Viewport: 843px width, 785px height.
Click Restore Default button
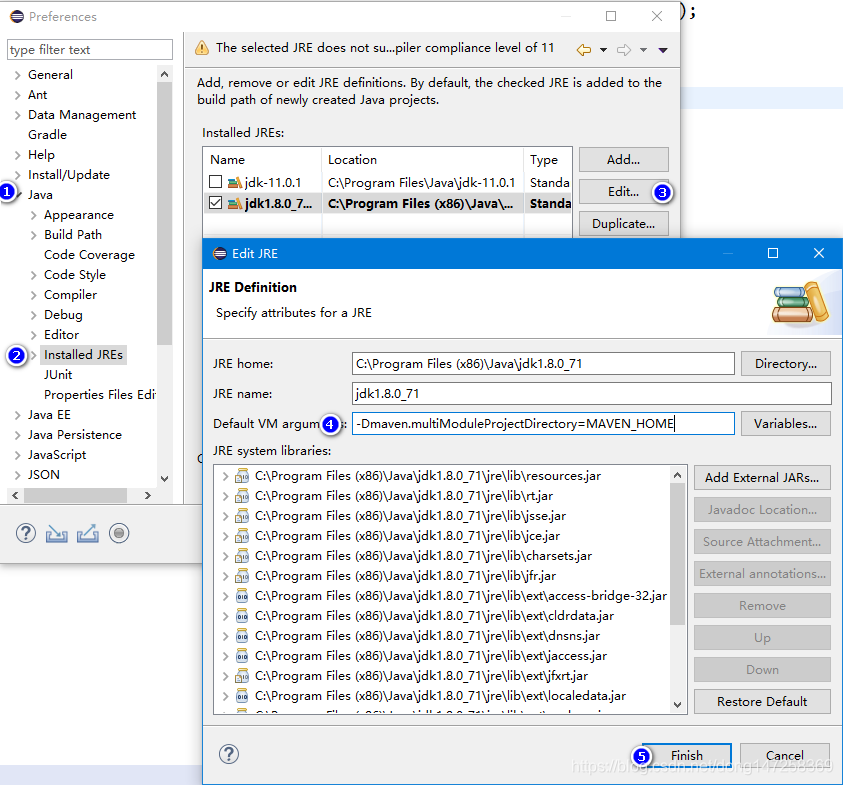762,702
